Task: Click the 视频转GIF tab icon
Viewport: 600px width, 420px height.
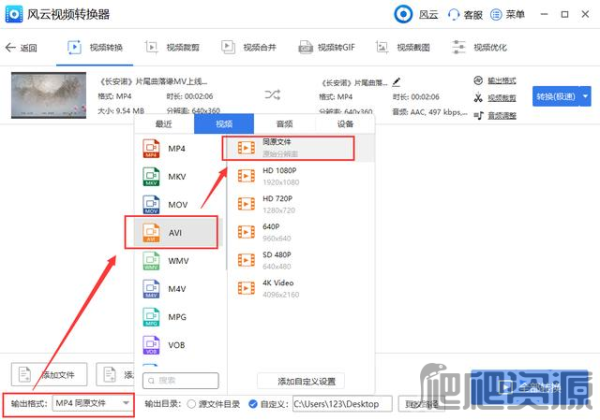Action: pyautogui.click(x=305, y=48)
